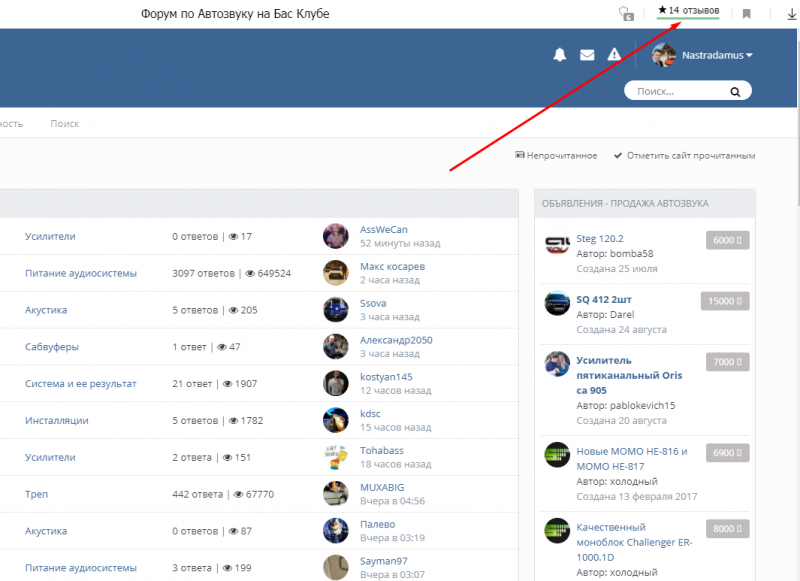Click the warning triangle reports icon
Viewport: 800px width, 581px height.
click(x=614, y=54)
